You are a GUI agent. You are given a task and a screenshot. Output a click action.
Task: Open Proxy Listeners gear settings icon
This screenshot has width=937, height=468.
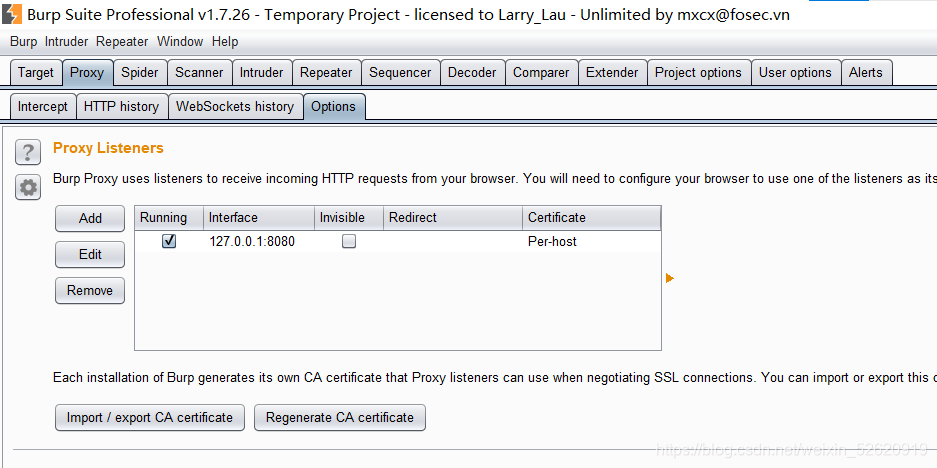[x=27, y=188]
